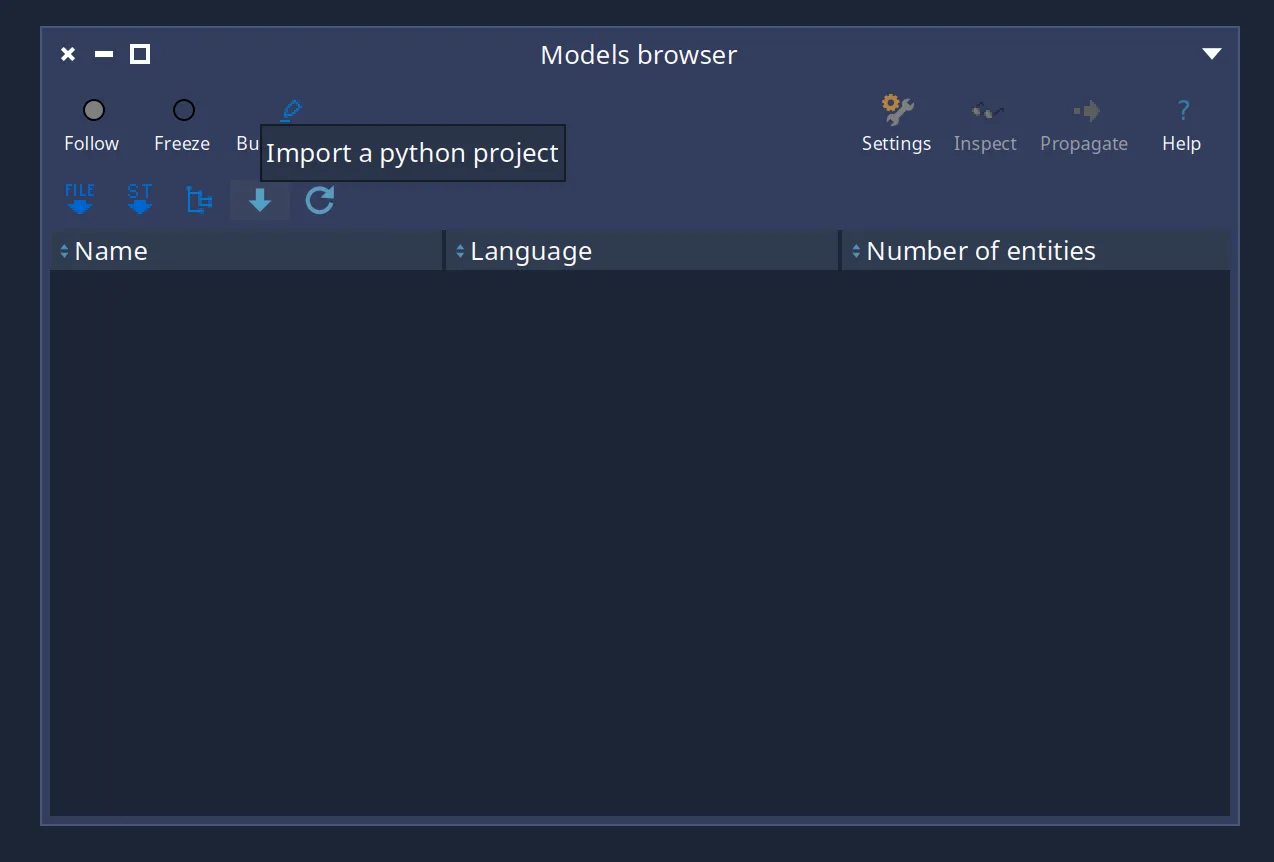Click the pen-icon toolbar button partly hidden by the tooltip
This screenshot has height=862, width=1274.
pyautogui.click(x=290, y=110)
